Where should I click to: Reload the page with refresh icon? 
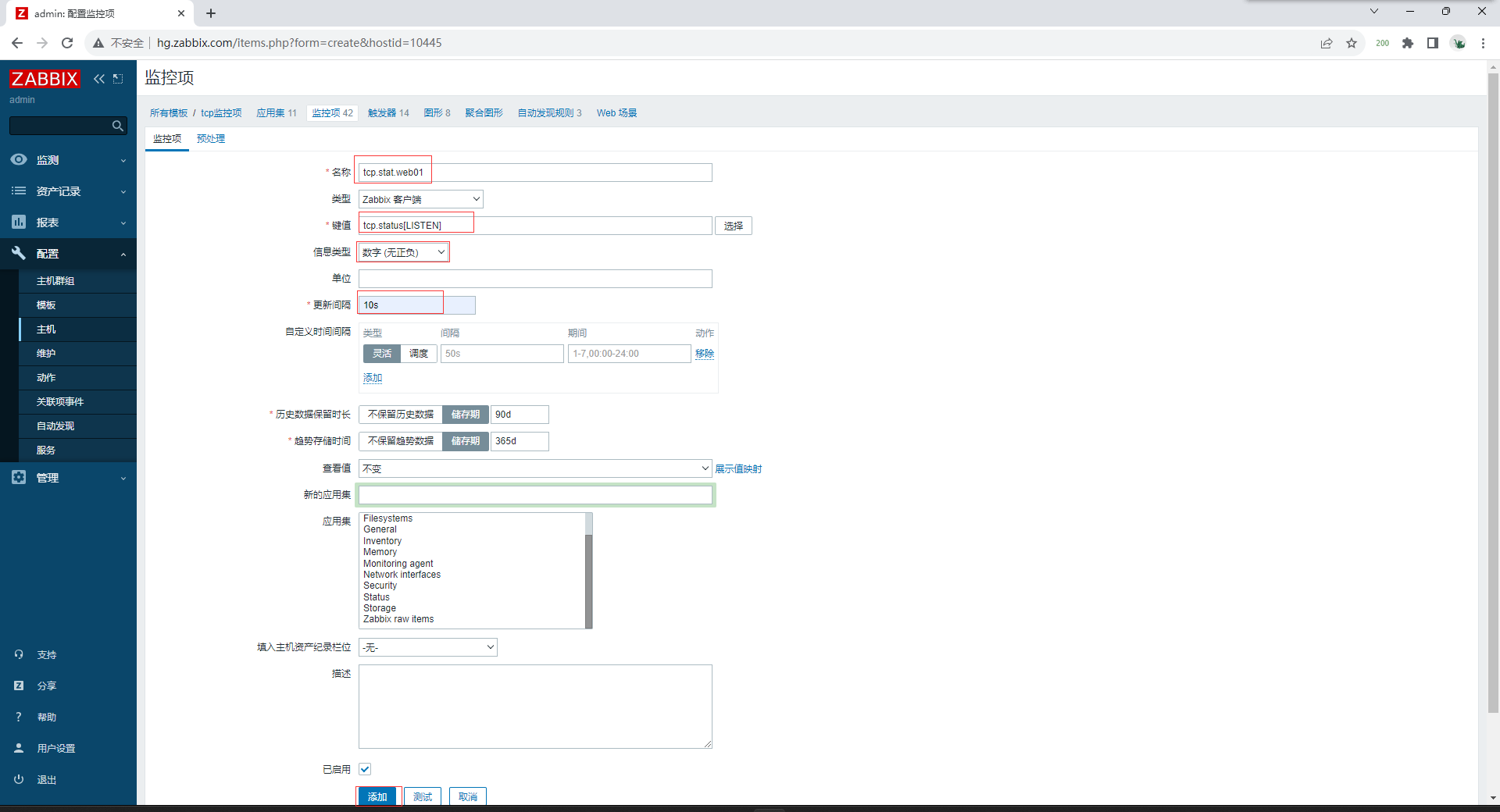[67, 43]
